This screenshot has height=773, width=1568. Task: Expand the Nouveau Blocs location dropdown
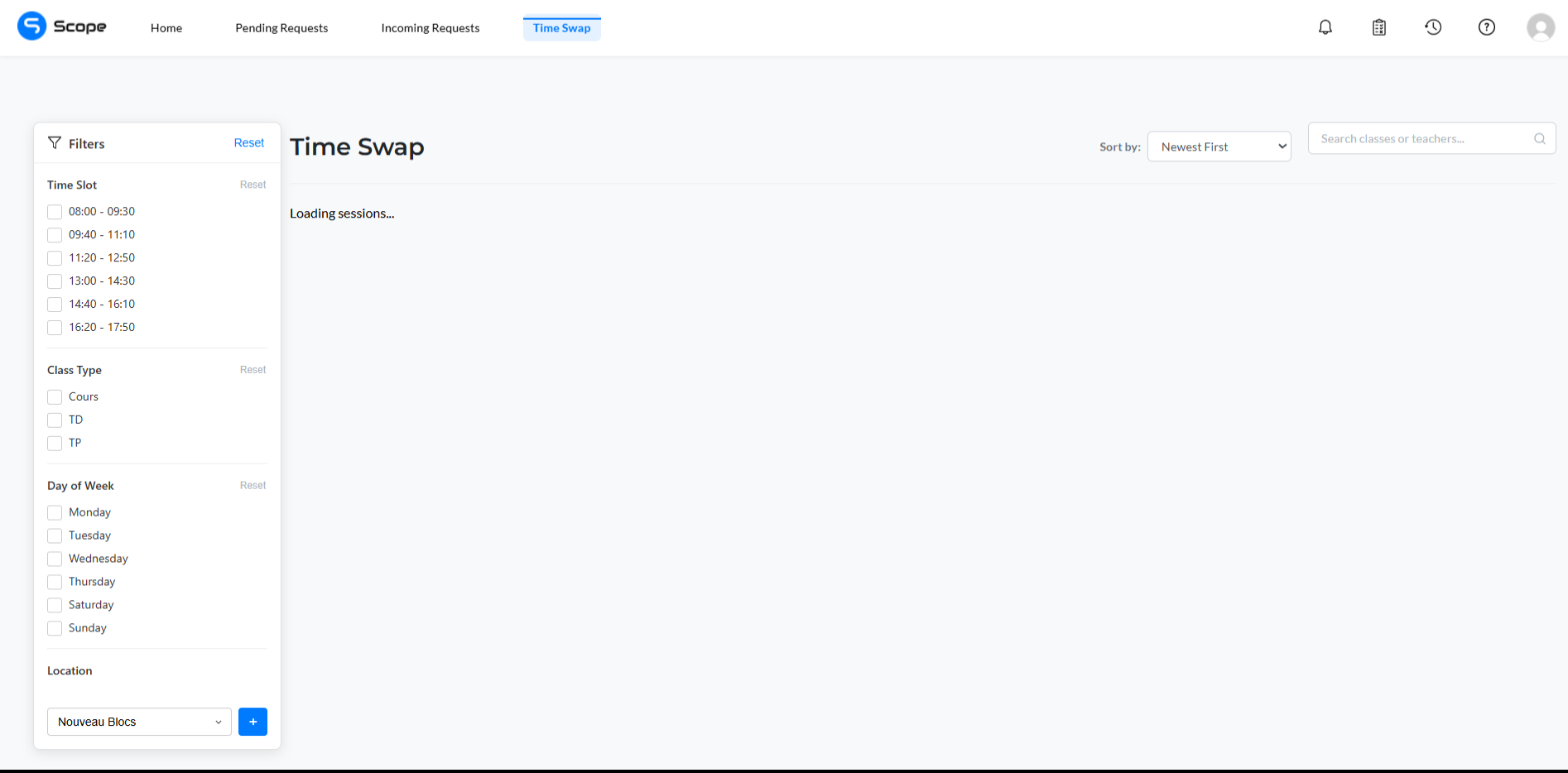pos(139,722)
